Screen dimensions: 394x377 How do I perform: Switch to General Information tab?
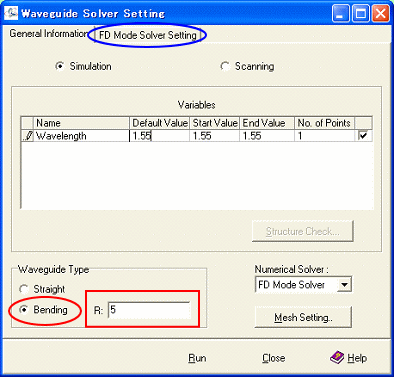48,34
